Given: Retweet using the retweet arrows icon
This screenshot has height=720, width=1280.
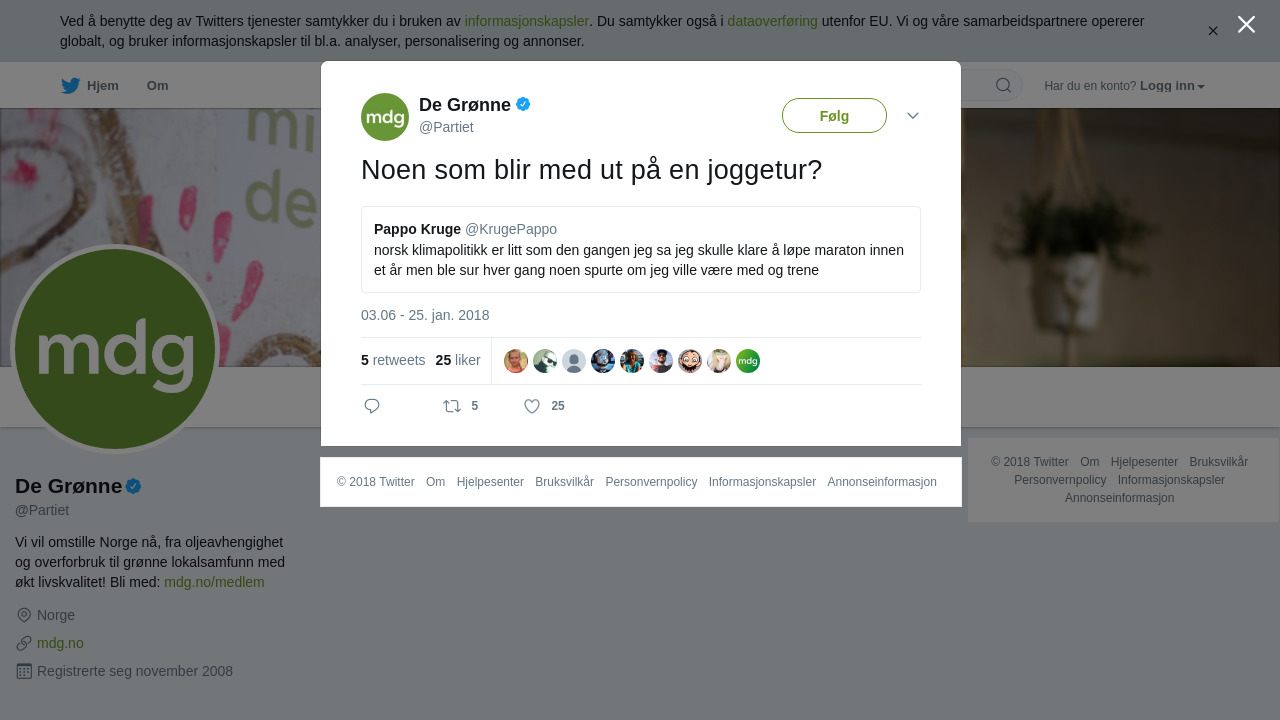Looking at the screenshot, I should [x=452, y=406].
